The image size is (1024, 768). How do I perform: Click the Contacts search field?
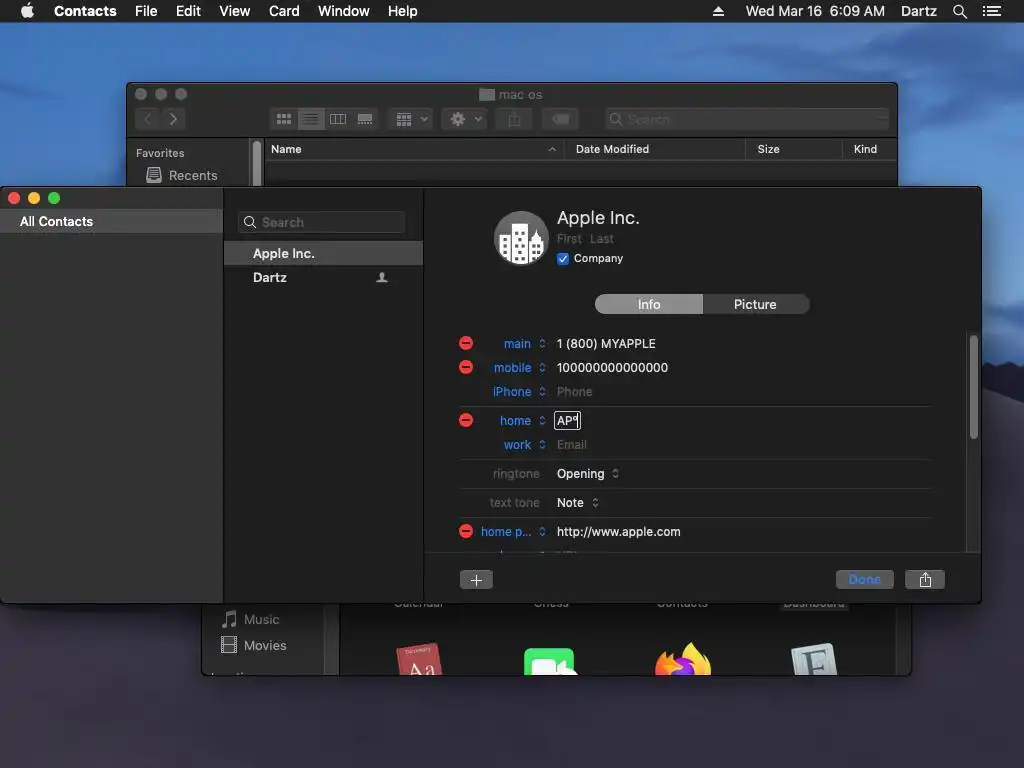pos(322,222)
